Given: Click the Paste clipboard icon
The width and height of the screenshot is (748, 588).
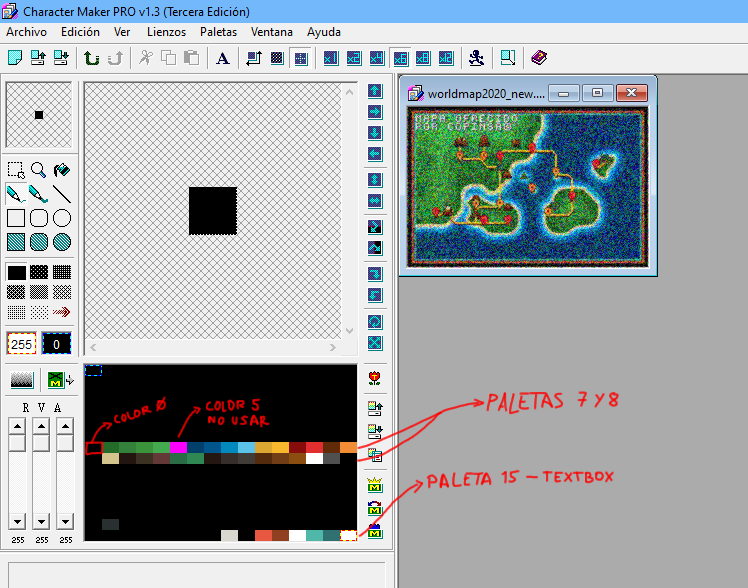Looking at the screenshot, I should [x=191, y=58].
